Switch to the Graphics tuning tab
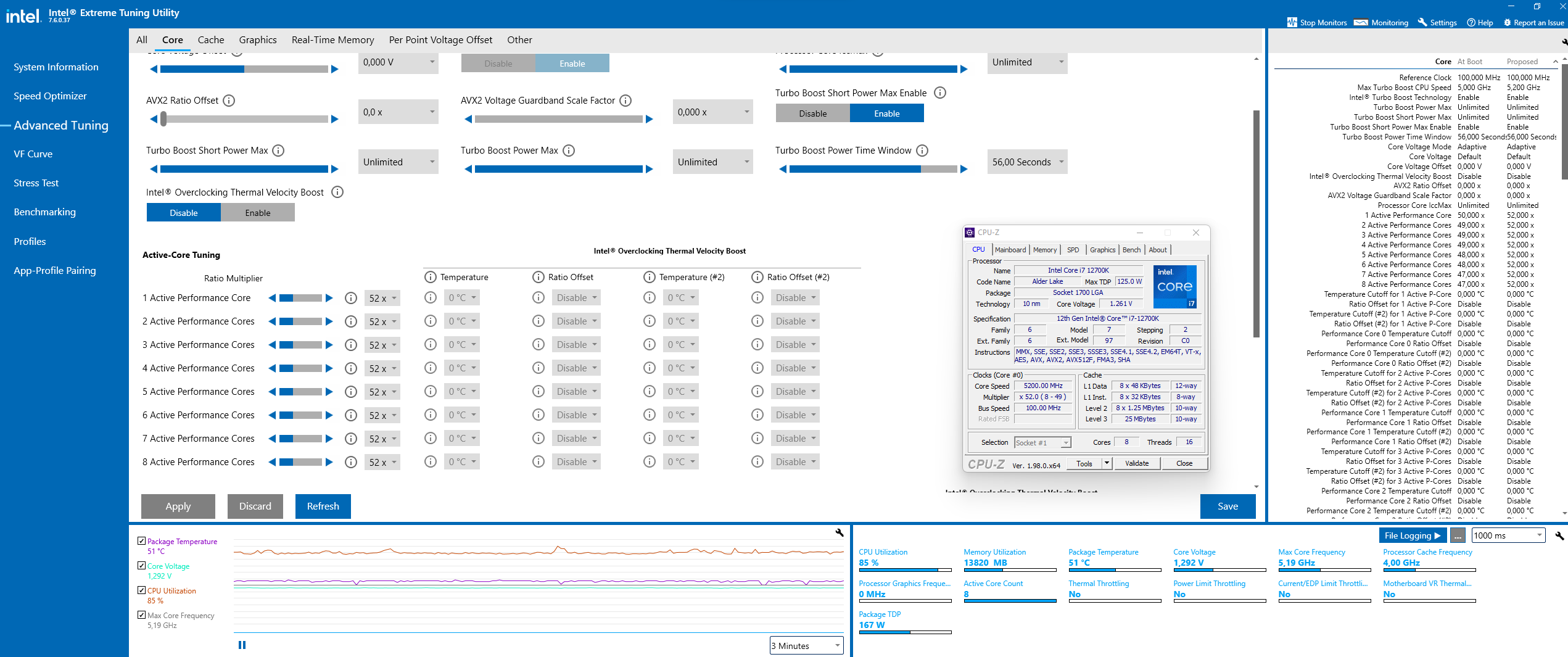This screenshot has width=1568, height=657. pos(258,40)
